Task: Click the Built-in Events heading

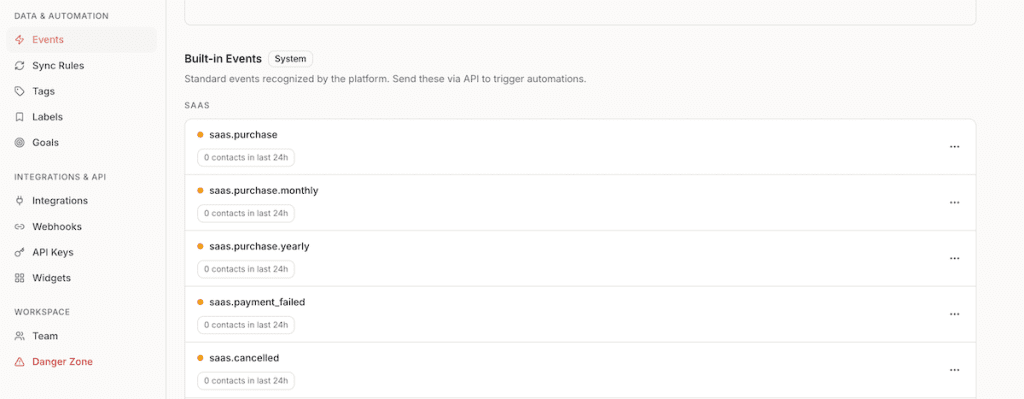Action: pos(223,59)
